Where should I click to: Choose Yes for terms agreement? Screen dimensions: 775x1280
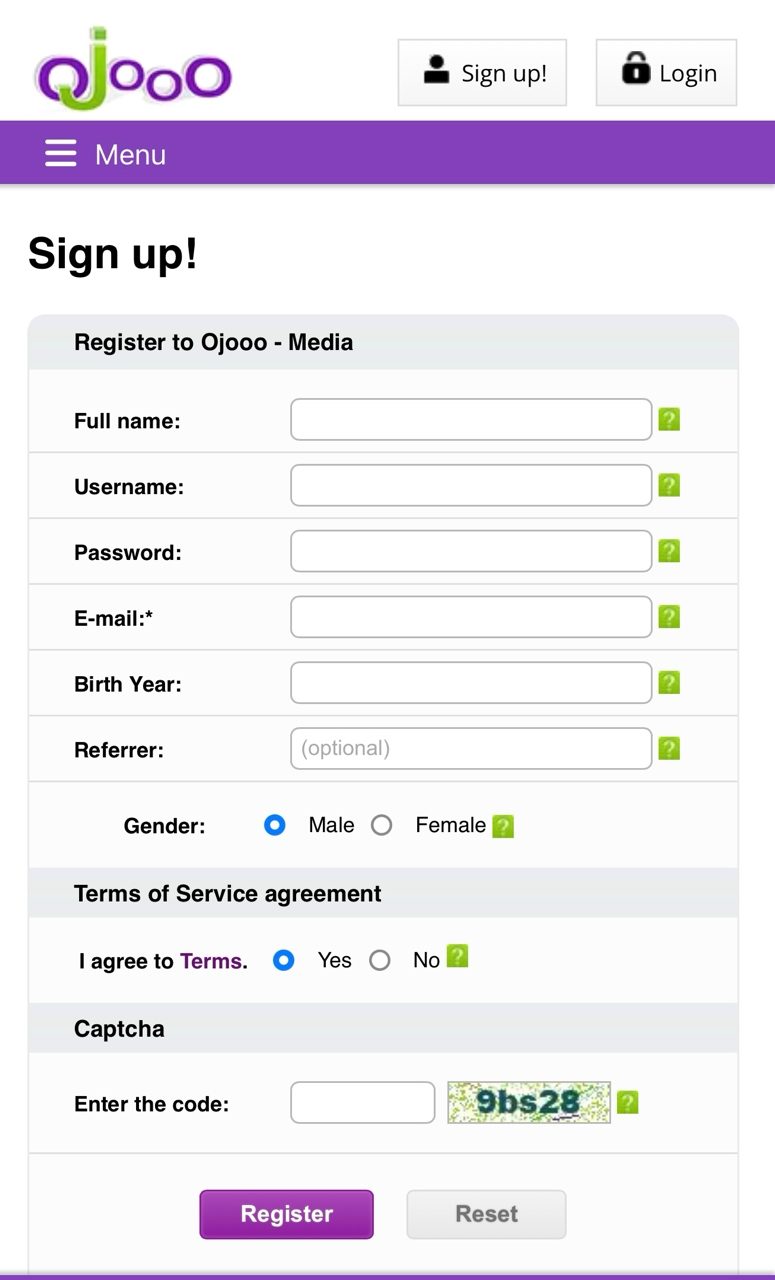(284, 960)
